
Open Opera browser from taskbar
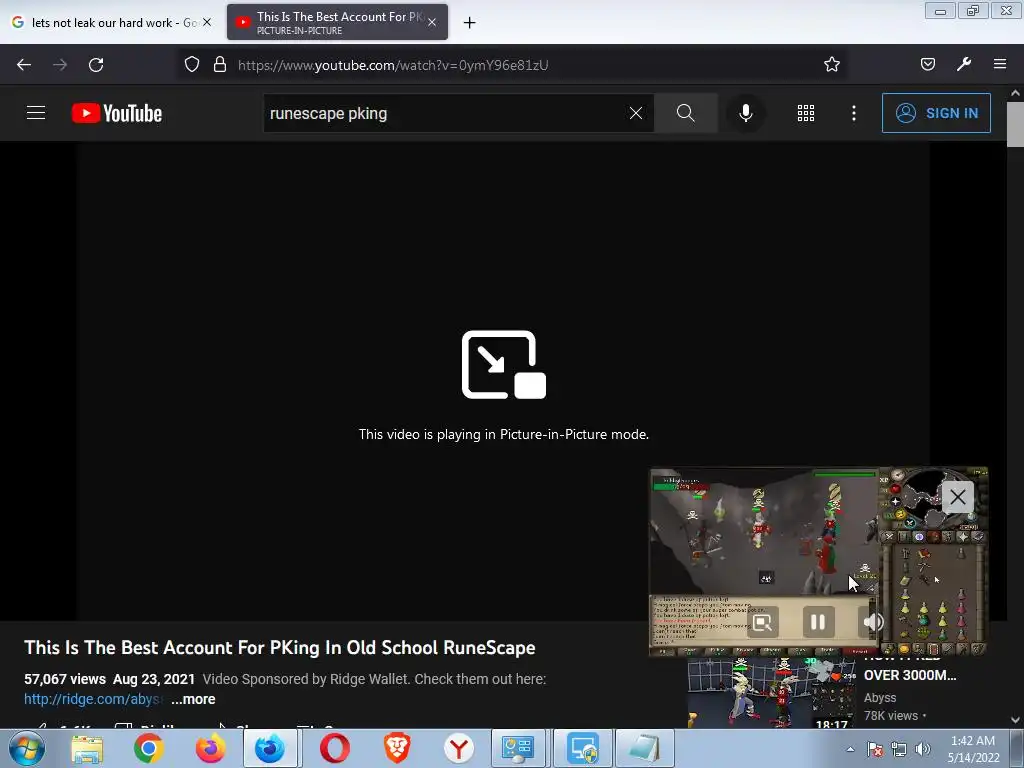point(335,748)
